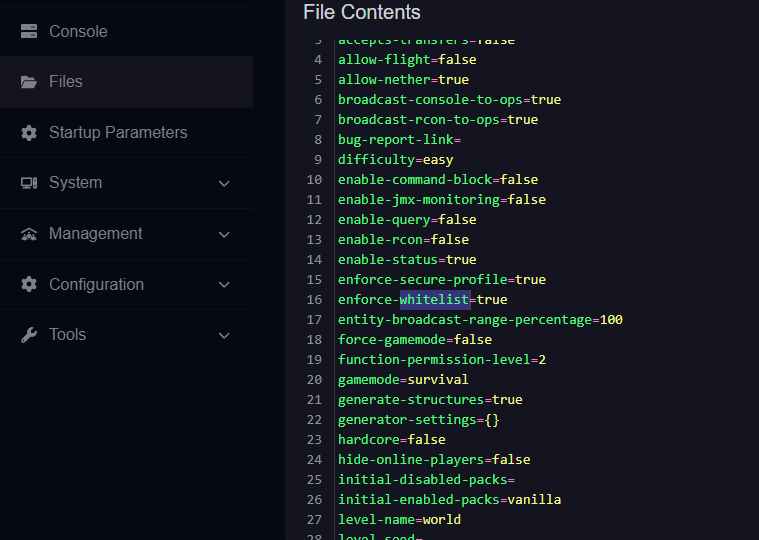Click the Startup Parameters gear icon

[29, 133]
